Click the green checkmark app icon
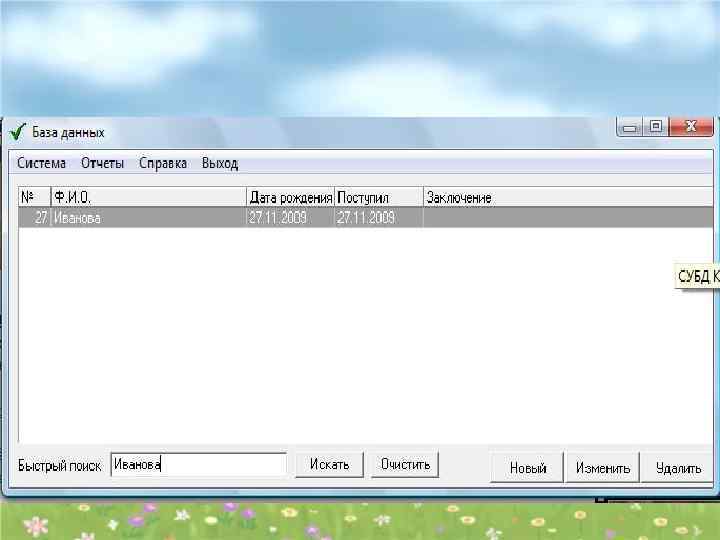The image size is (720, 540). tap(18, 132)
